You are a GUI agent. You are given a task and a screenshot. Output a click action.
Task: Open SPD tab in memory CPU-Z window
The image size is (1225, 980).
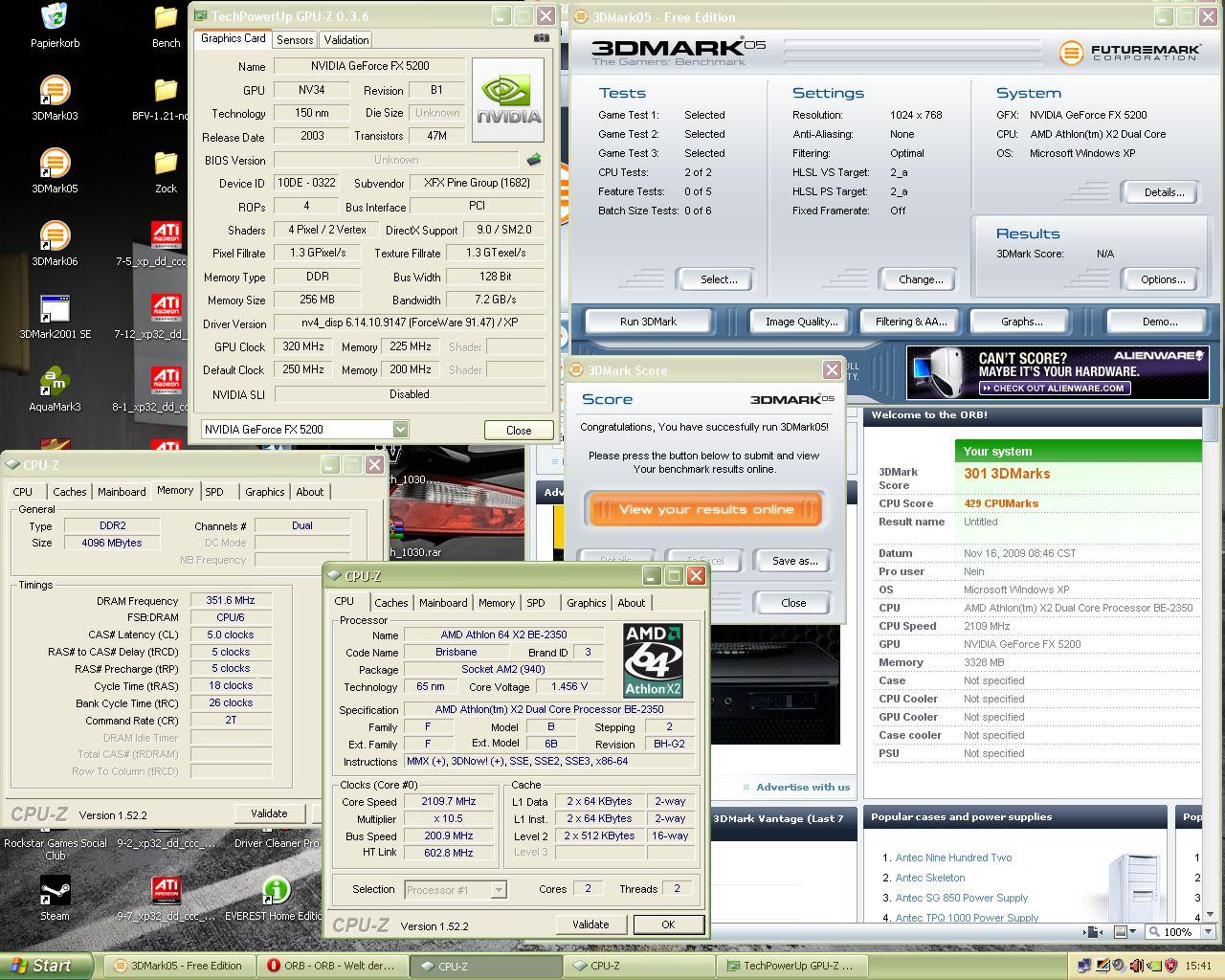(x=214, y=492)
